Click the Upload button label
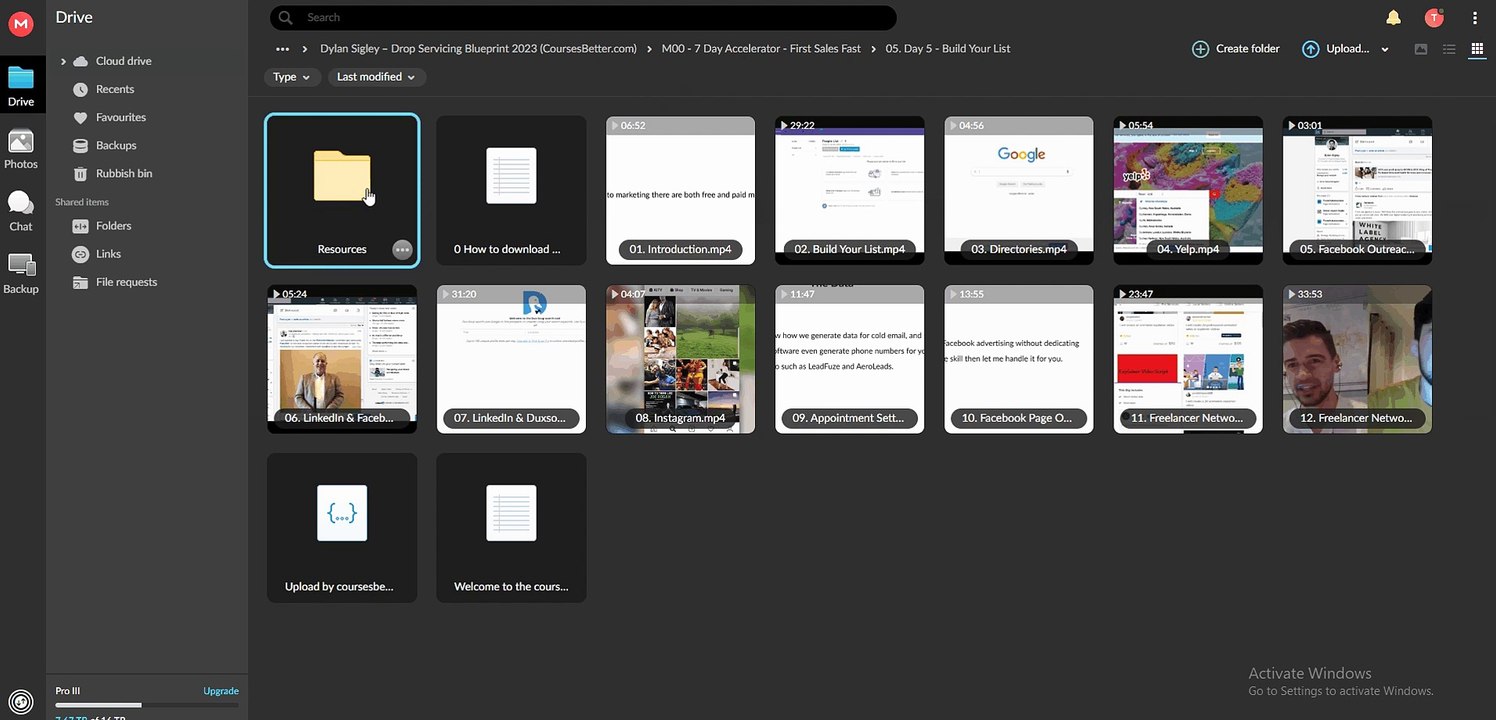 pyautogui.click(x=1348, y=49)
